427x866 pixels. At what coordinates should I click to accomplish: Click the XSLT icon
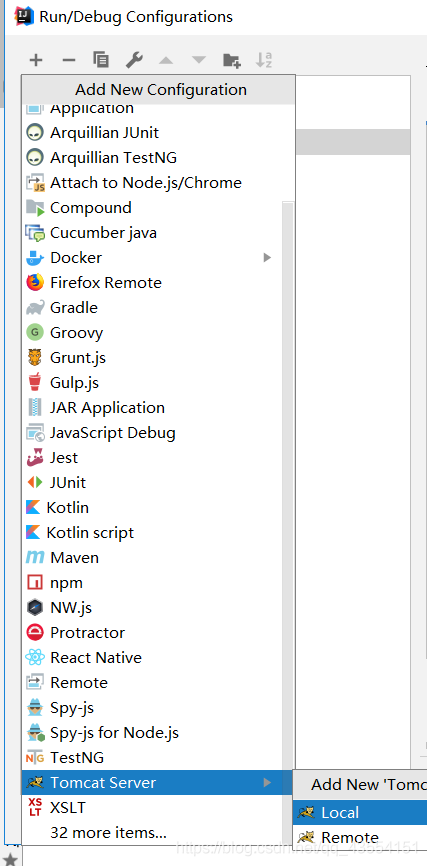[35, 807]
